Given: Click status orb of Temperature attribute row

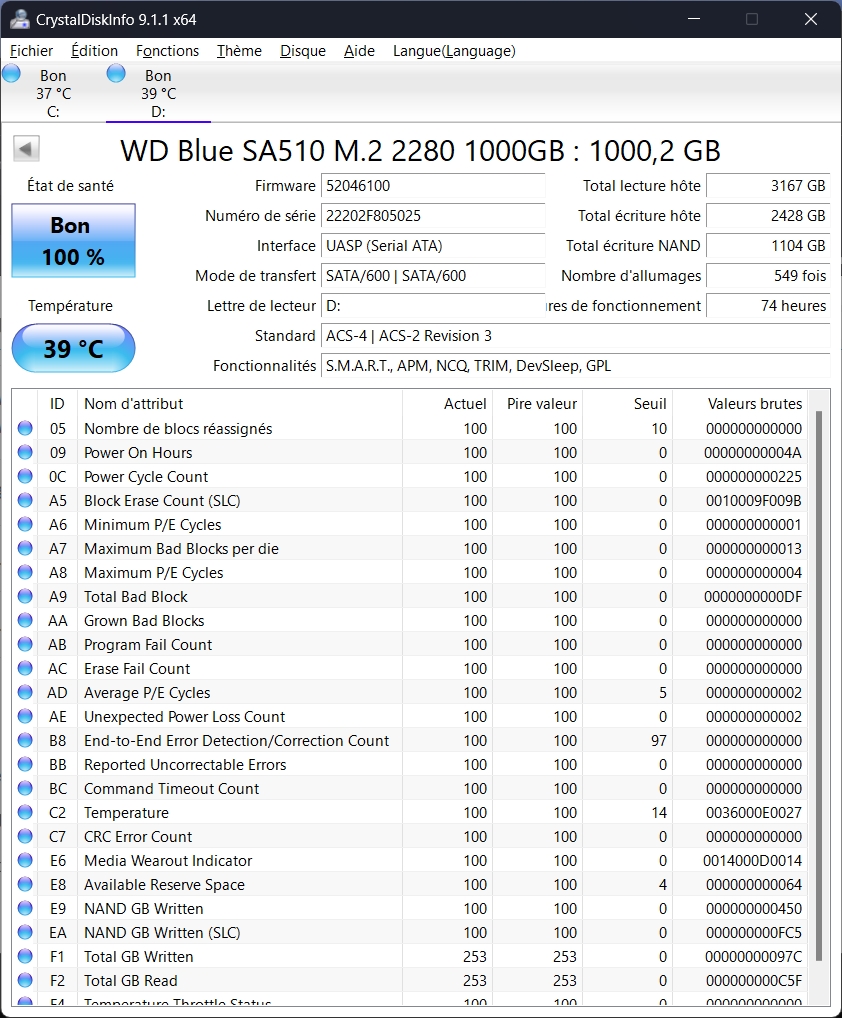Looking at the screenshot, I should (x=25, y=813).
